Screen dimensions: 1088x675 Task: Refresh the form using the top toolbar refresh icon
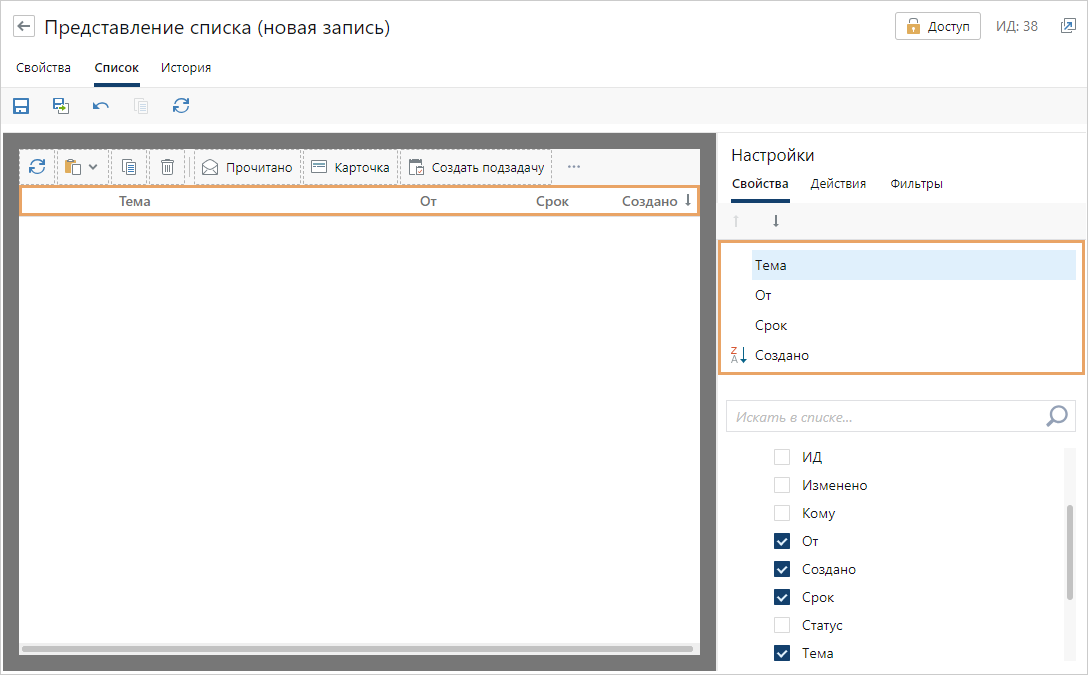pos(181,106)
